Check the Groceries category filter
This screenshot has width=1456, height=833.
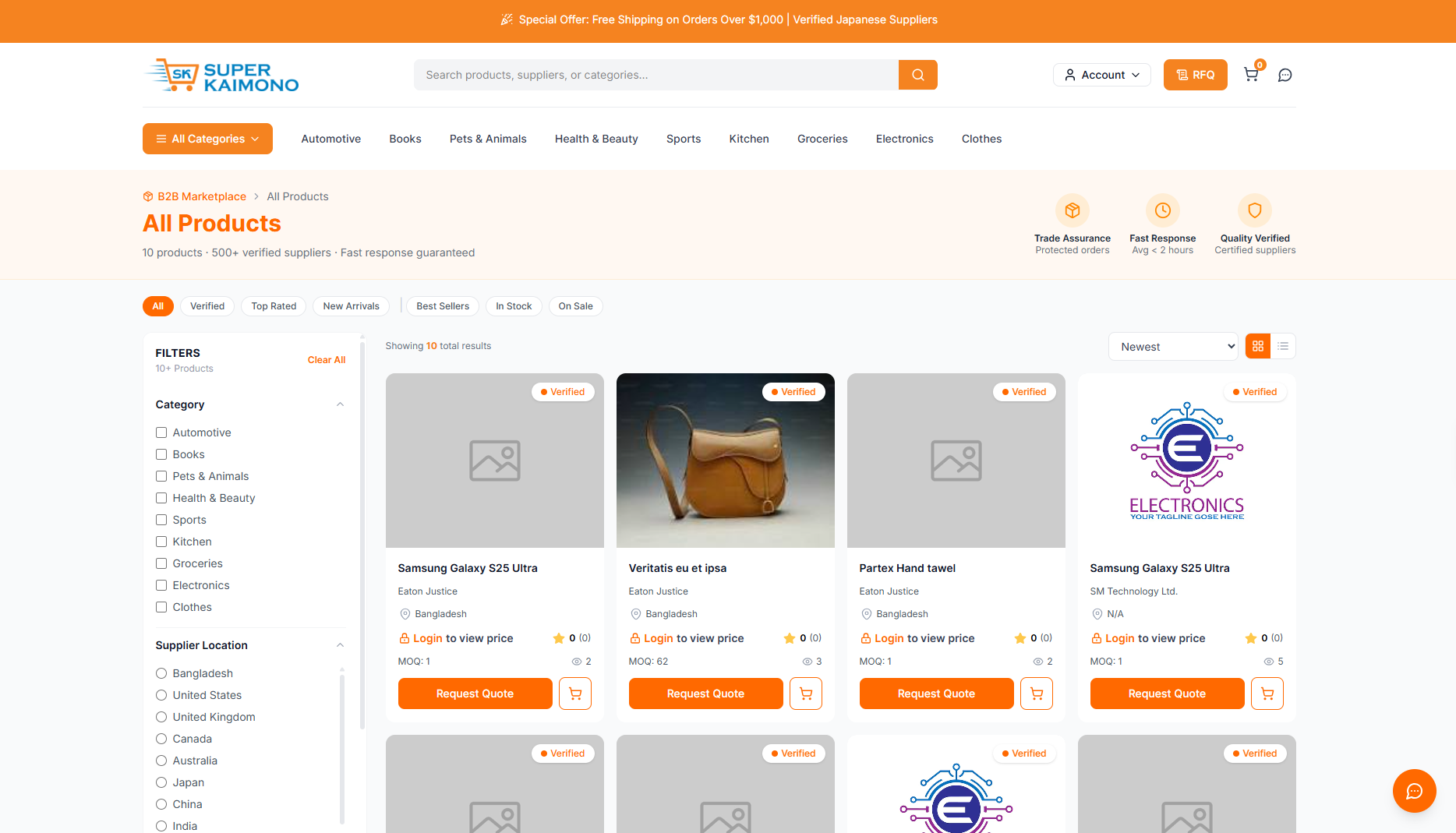tap(161, 563)
